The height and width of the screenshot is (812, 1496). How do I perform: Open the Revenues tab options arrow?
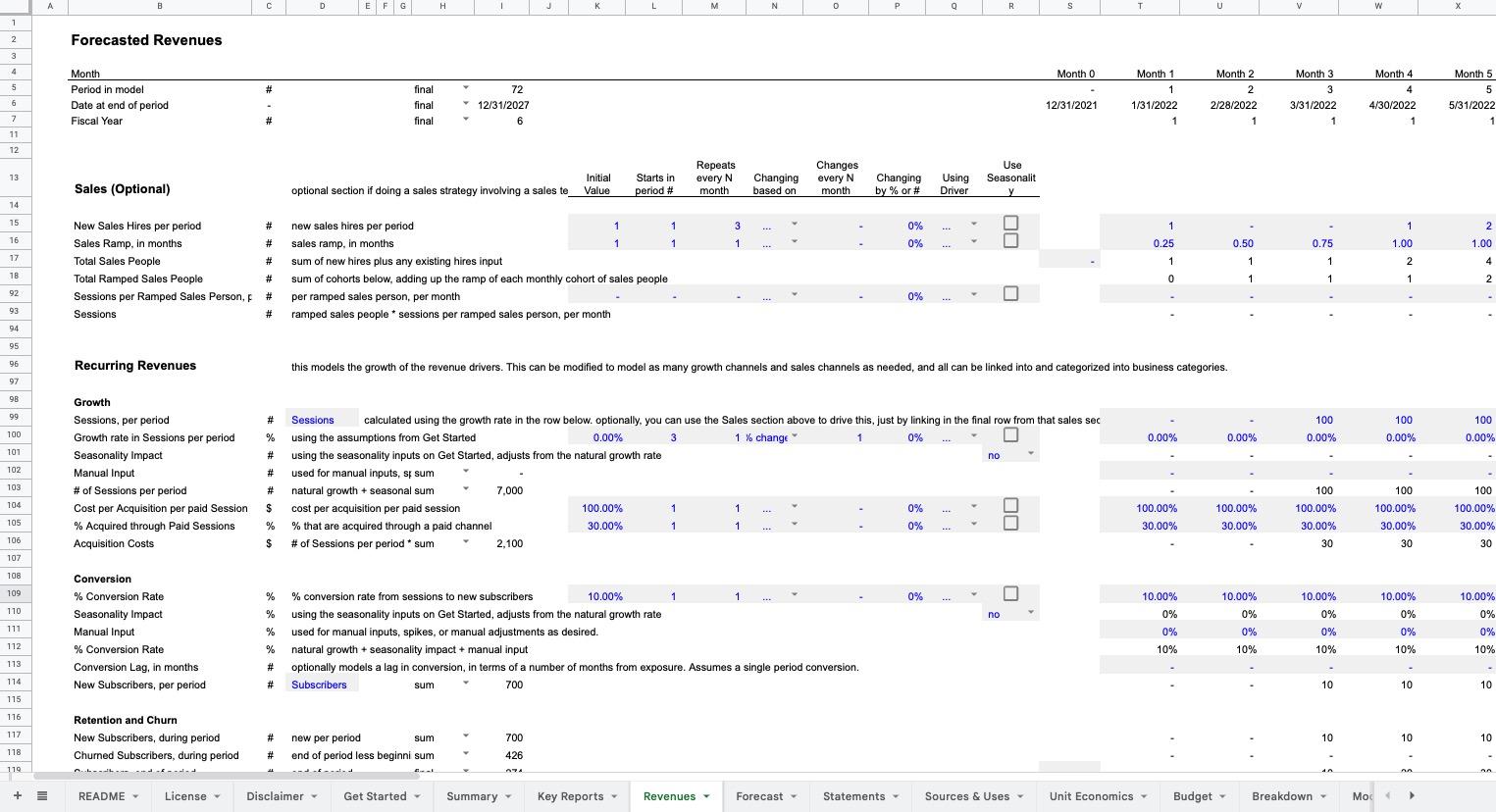click(708, 796)
